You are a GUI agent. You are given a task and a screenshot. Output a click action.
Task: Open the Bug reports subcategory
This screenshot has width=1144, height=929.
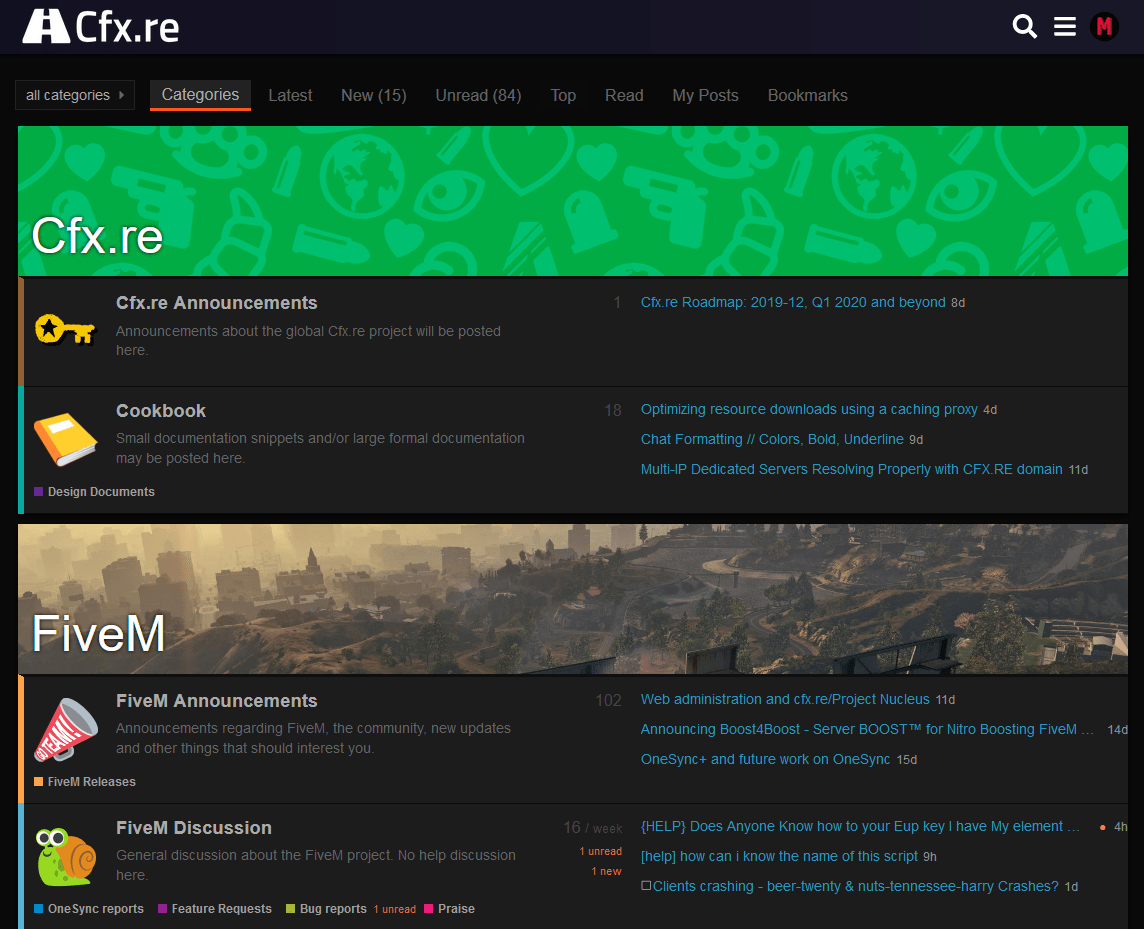click(x=333, y=909)
